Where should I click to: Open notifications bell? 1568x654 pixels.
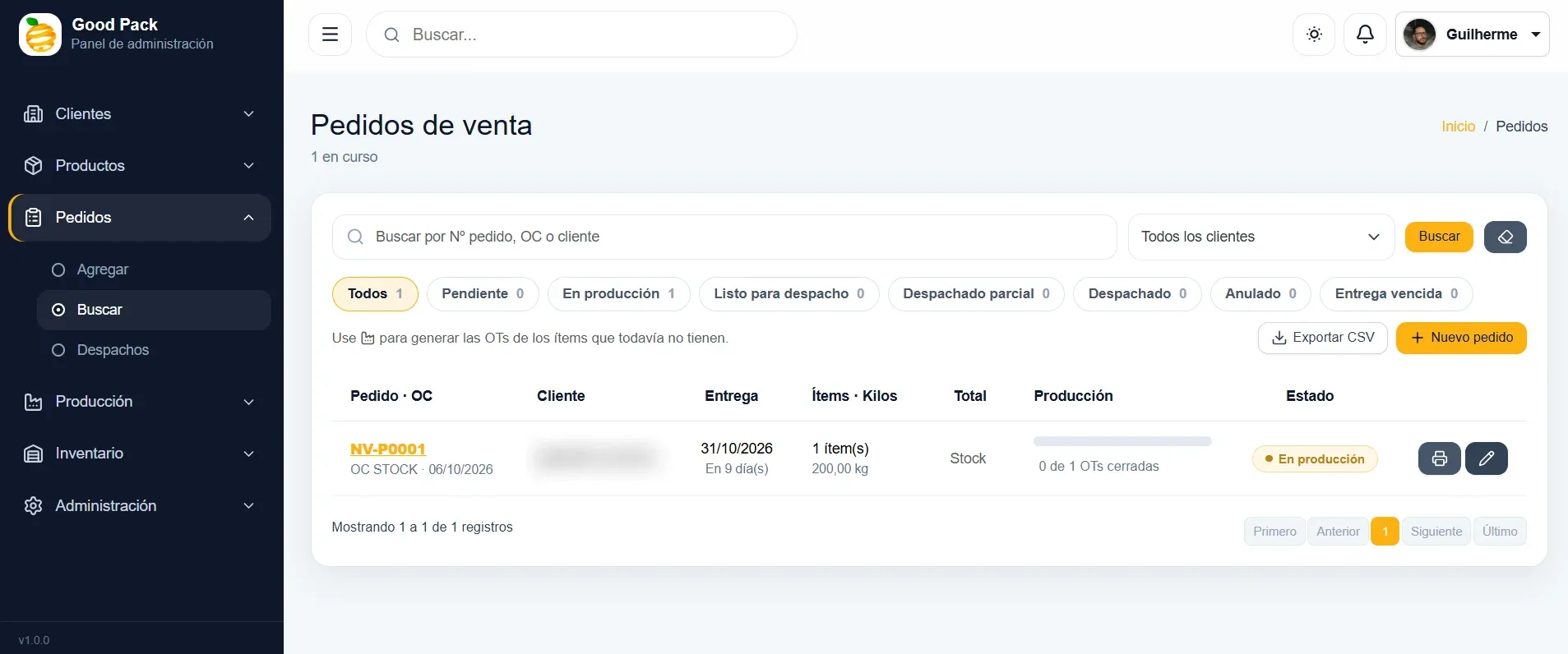coord(1365,35)
